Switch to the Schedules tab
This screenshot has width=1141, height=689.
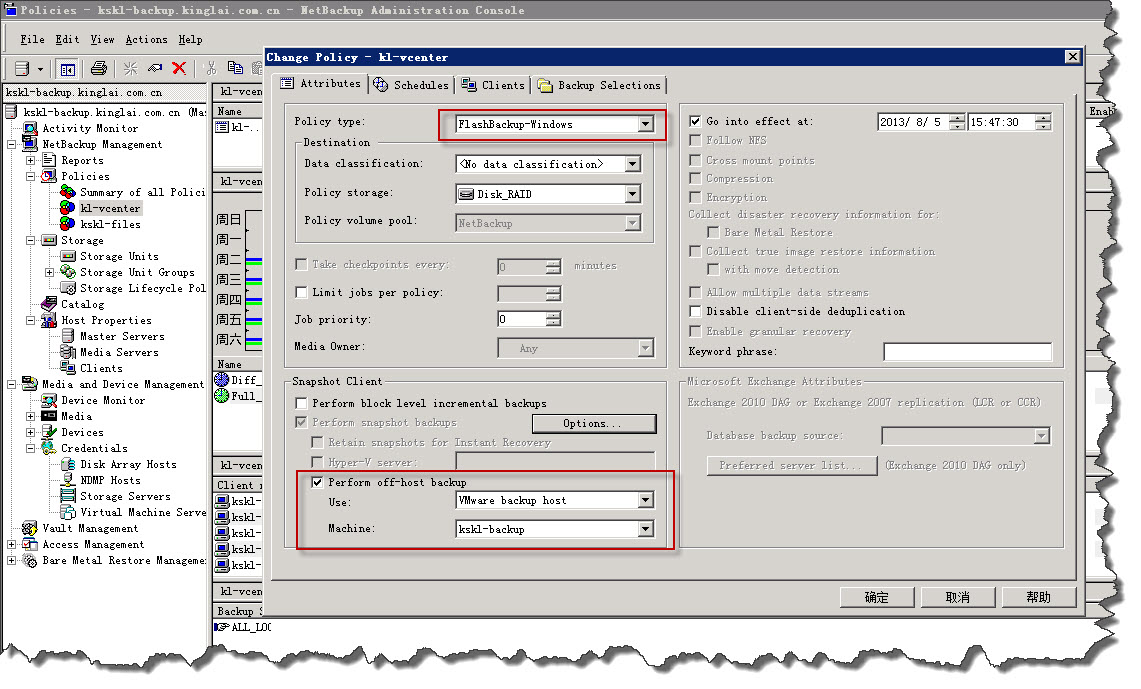click(x=411, y=85)
